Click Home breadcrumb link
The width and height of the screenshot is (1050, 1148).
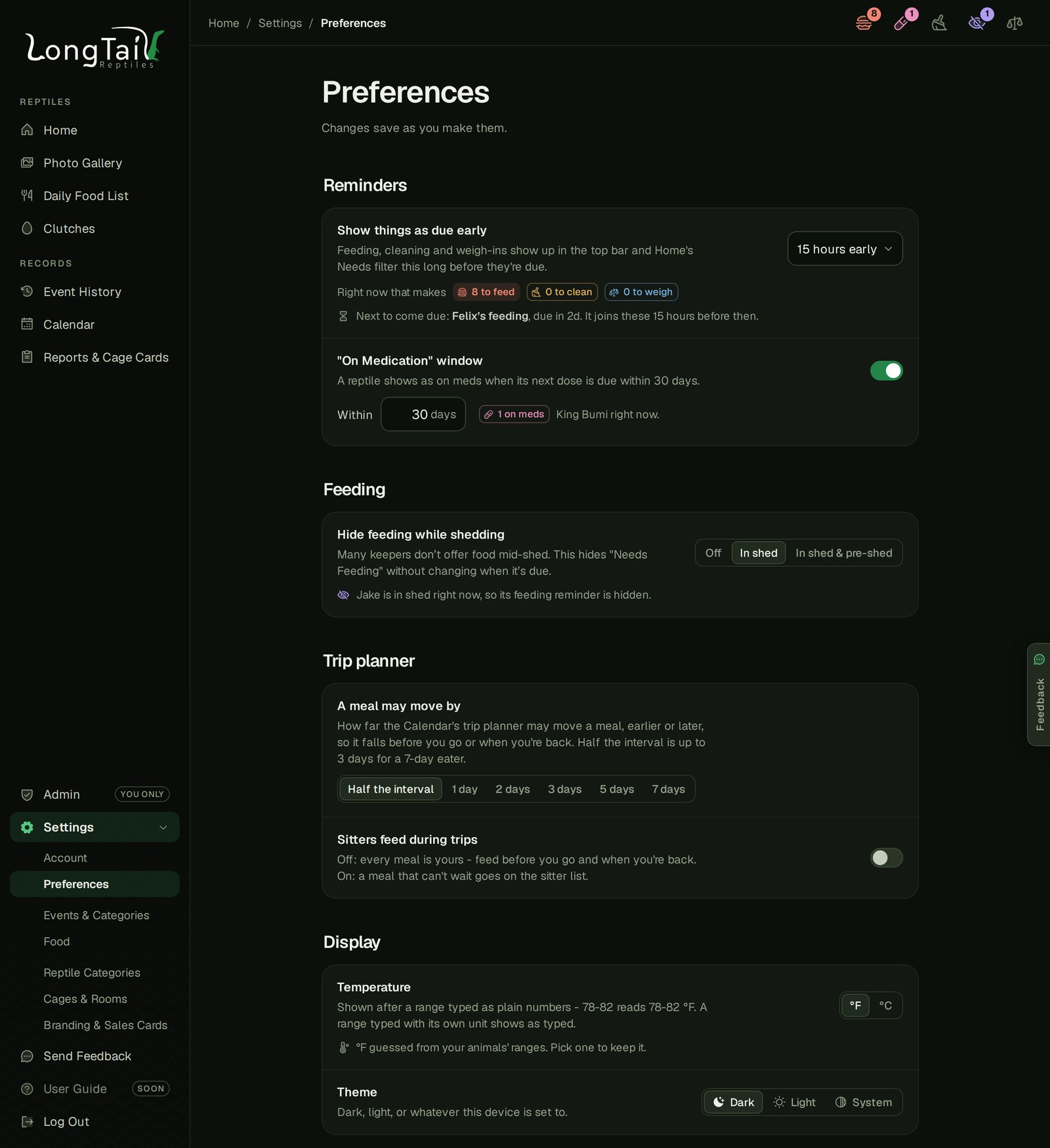coord(224,23)
